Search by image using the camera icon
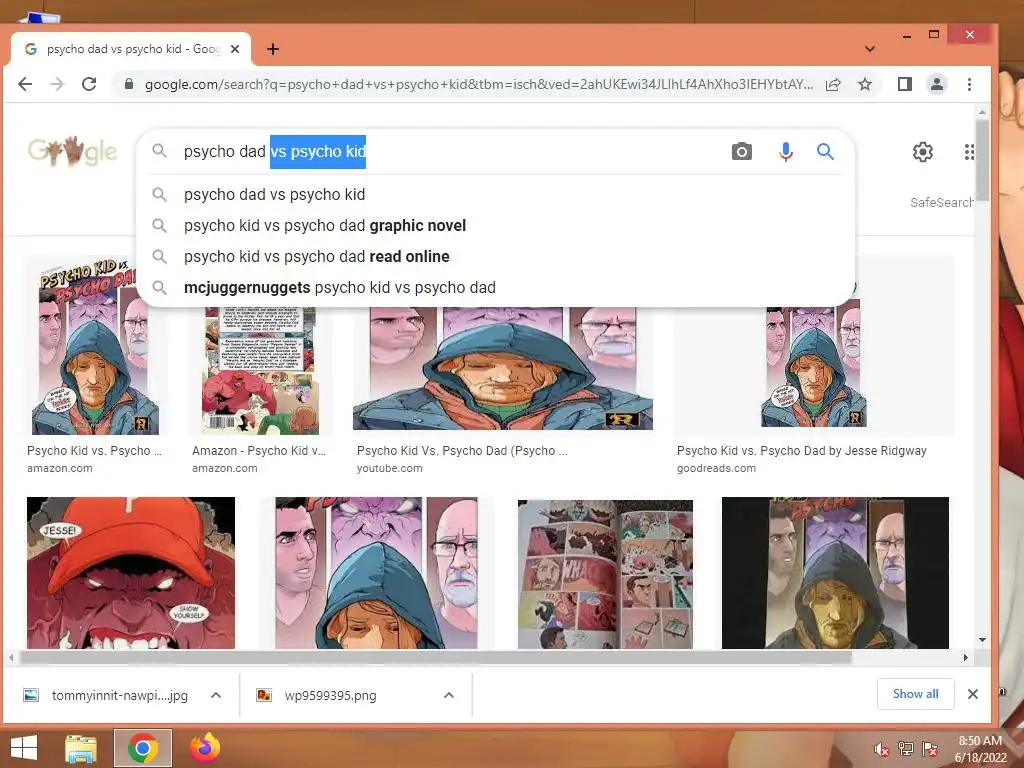 741,152
